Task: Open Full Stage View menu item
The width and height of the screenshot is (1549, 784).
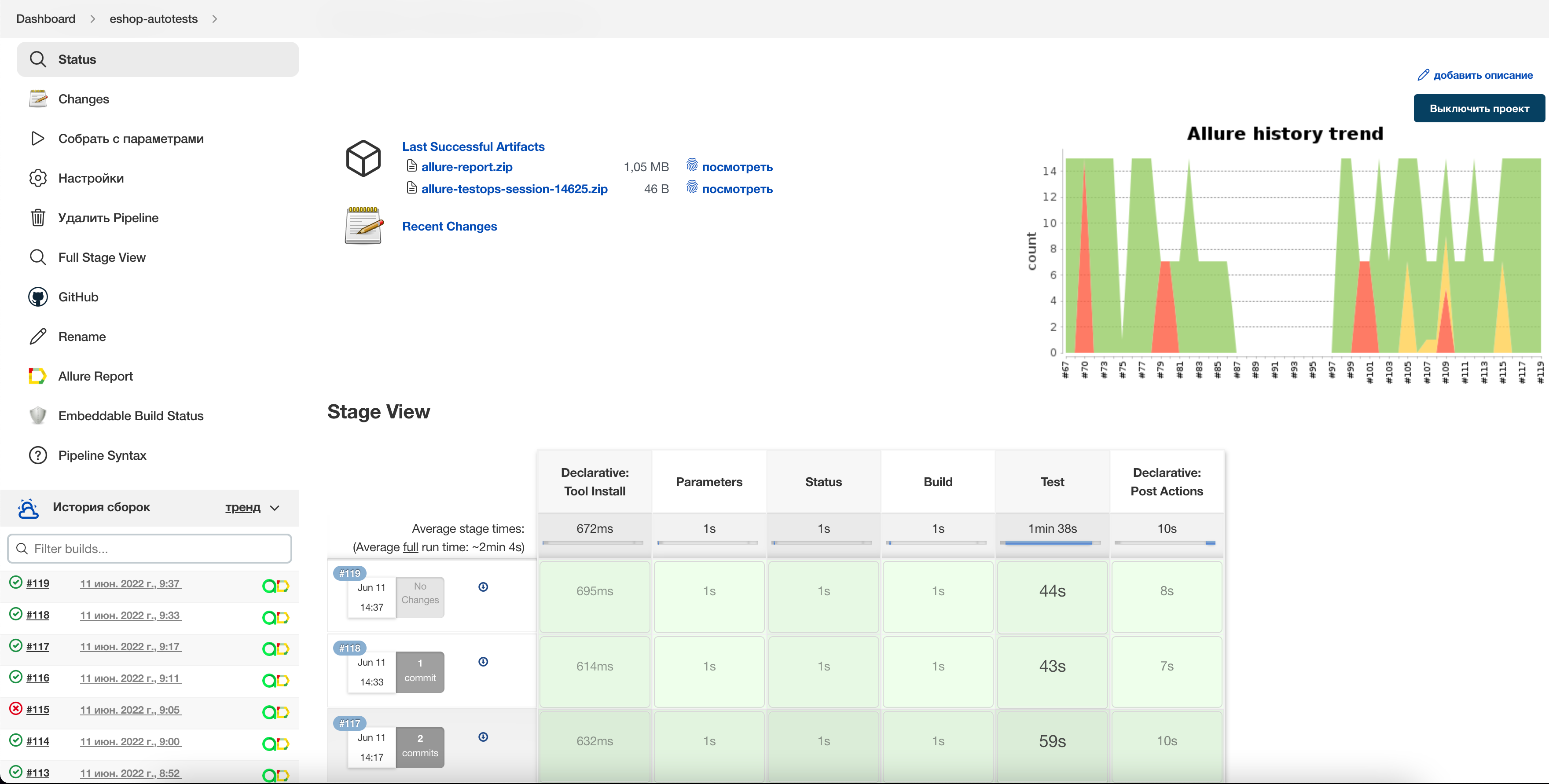Action: (x=102, y=257)
